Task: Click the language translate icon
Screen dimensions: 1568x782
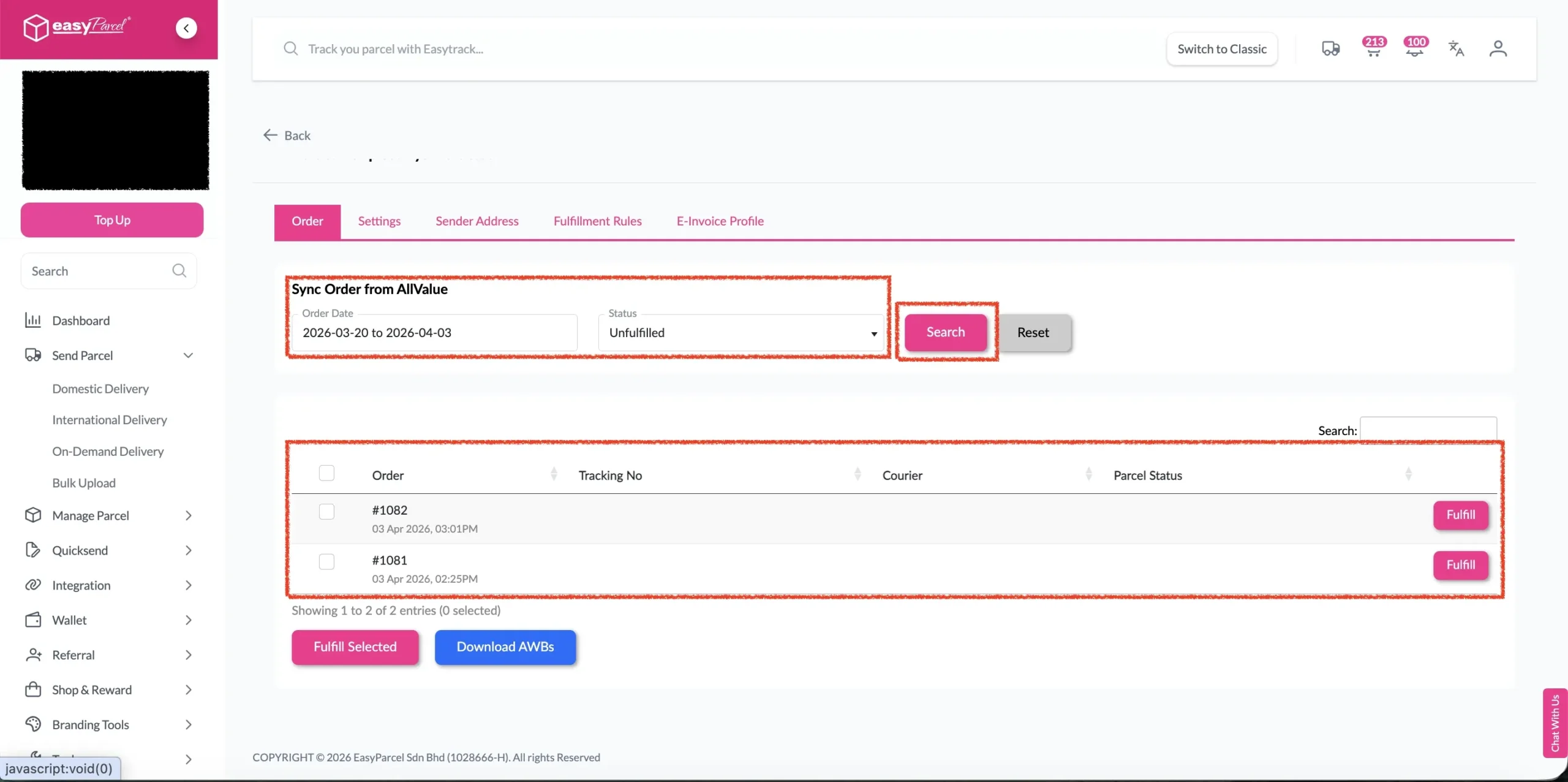Action: 1456,48
